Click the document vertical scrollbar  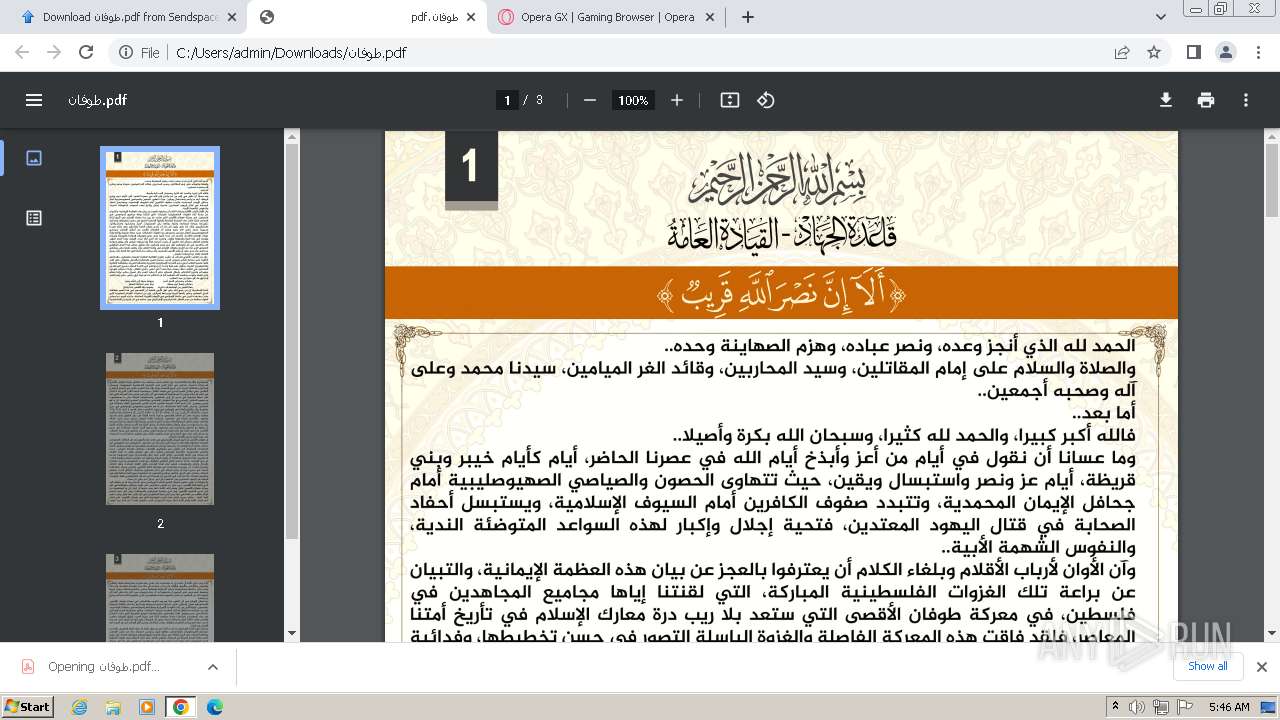pyautogui.click(x=1272, y=180)
